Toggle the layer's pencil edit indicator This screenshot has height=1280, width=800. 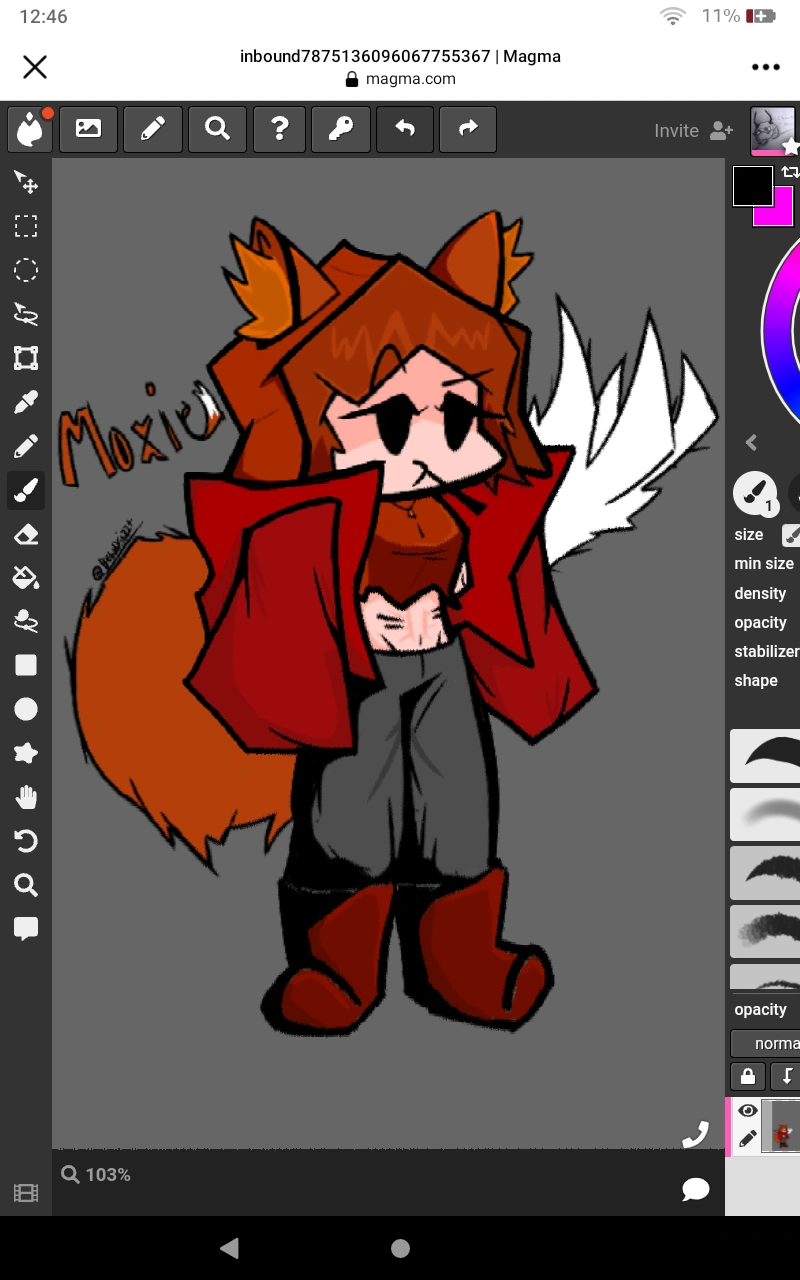(747, 1138)
